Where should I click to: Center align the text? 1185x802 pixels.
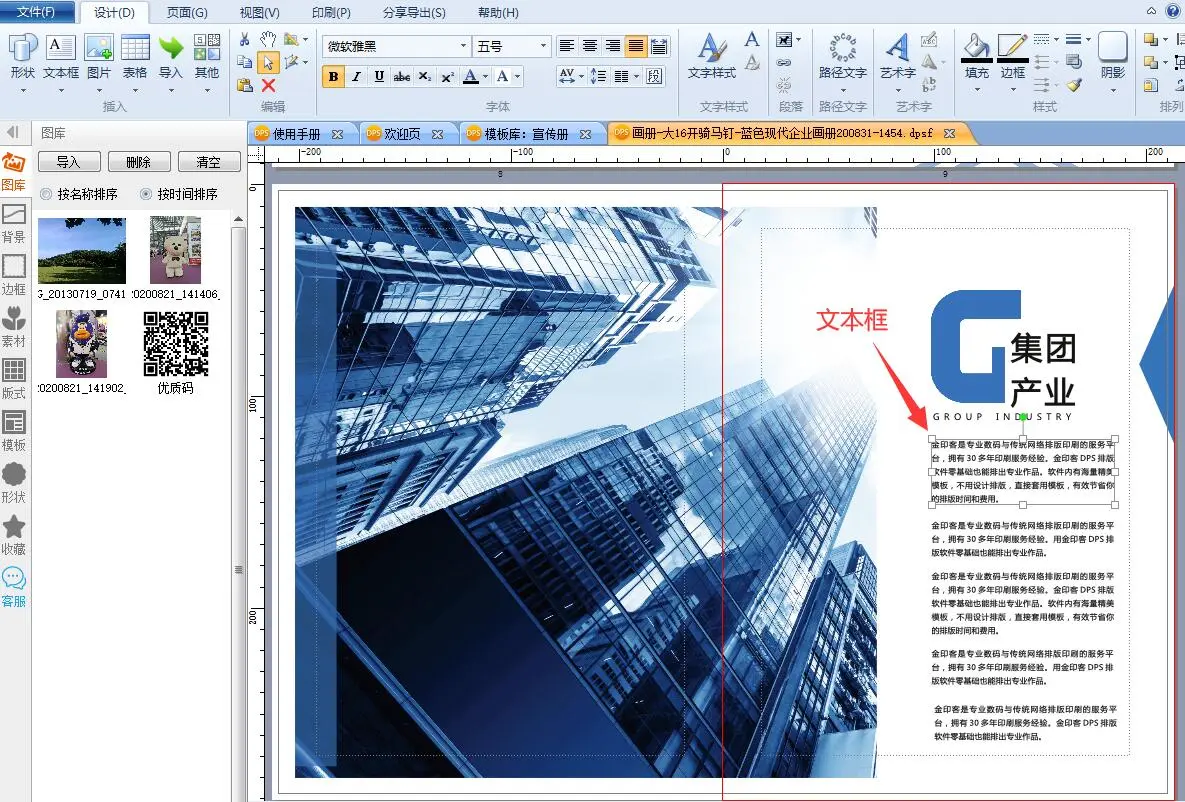(589, 47)
